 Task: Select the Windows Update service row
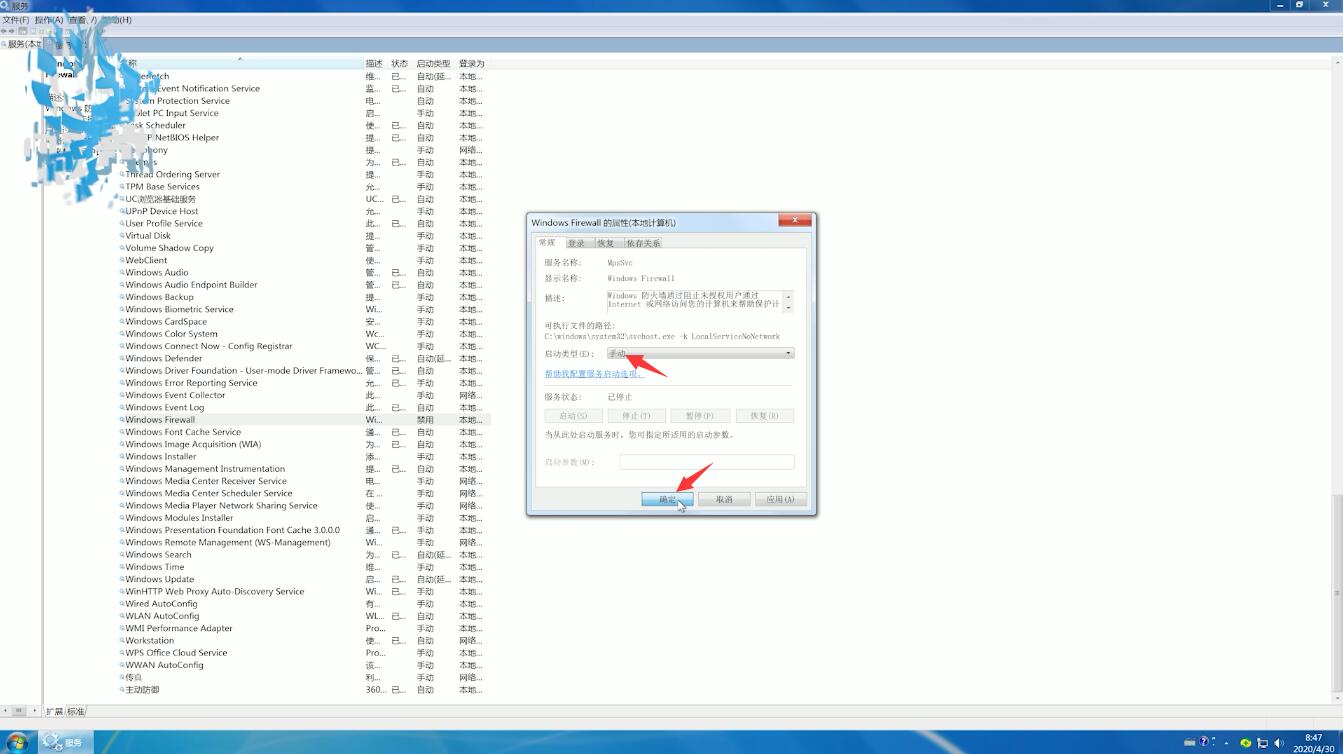(304, 579)
